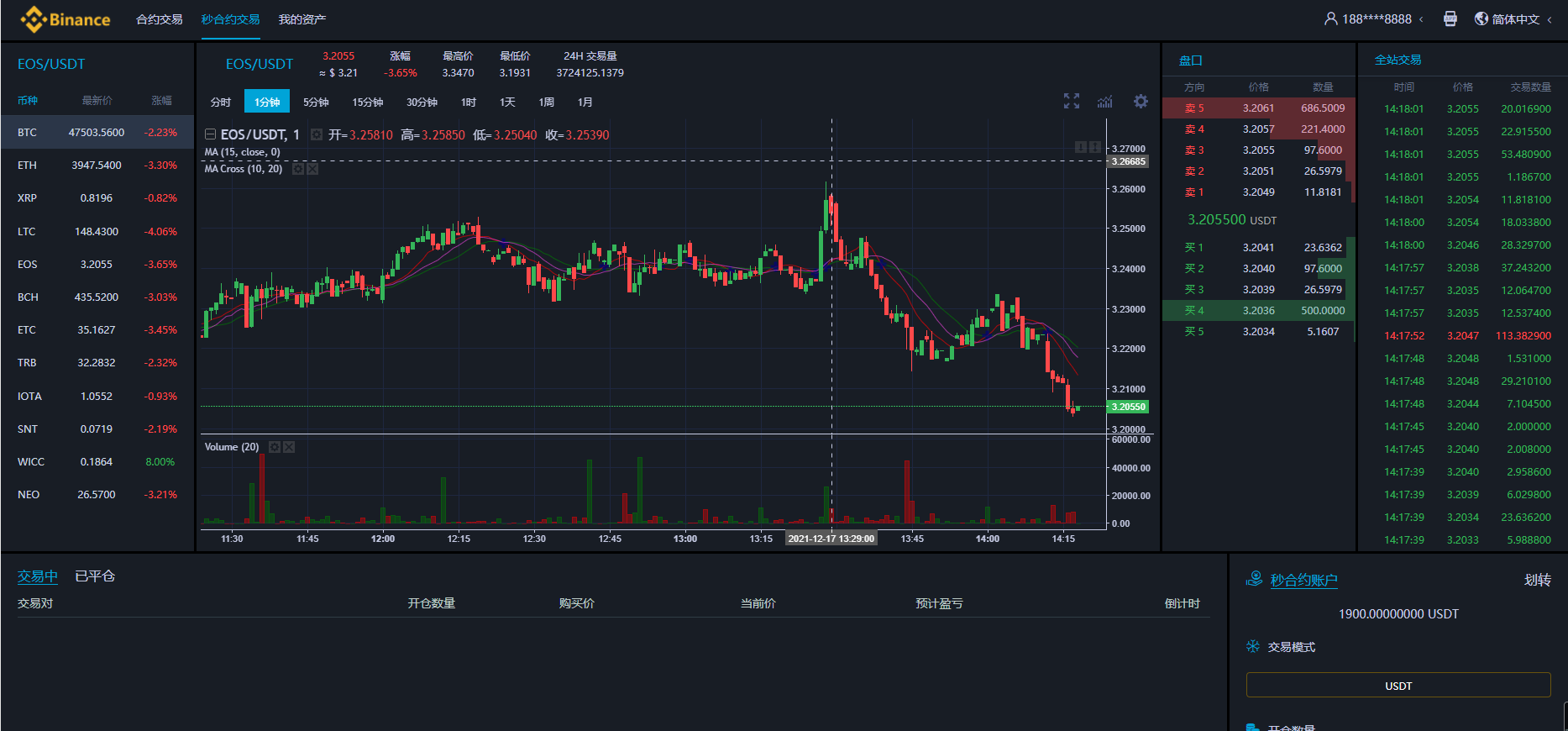Viewport: 1568px width, 731px height.
Task: Click the 买 1 order at 3.2041
Action: coord(1258,247)
